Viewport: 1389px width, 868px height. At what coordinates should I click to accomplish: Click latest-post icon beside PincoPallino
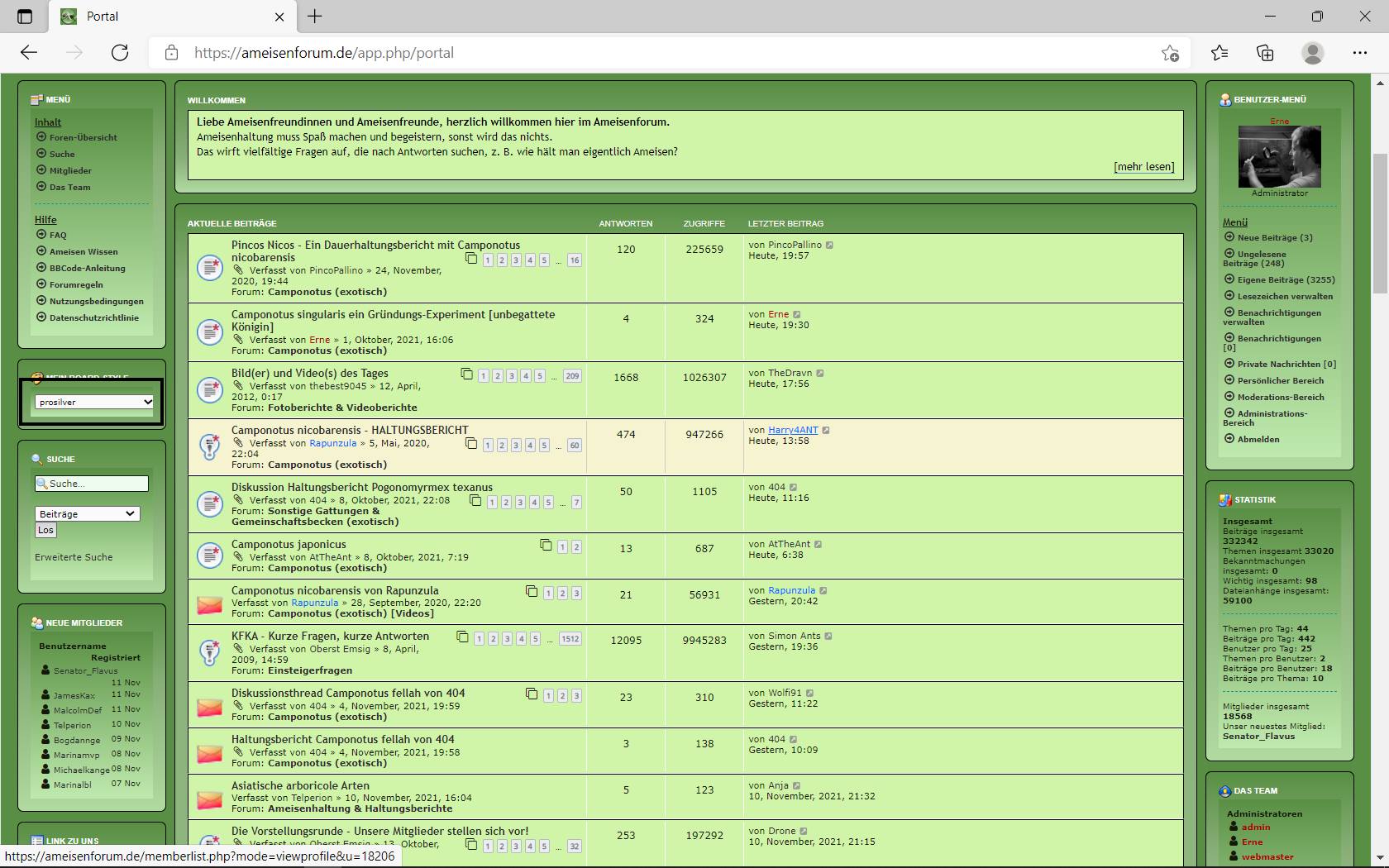829,246
